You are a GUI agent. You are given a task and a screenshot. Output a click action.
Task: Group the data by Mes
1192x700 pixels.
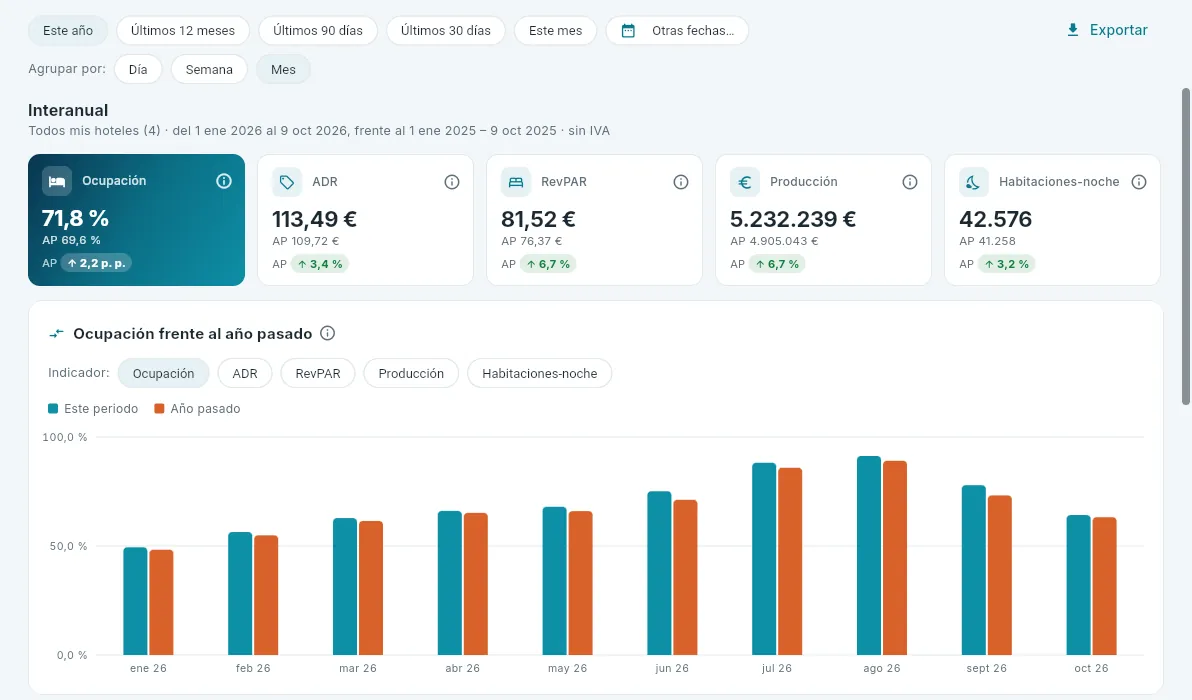coord(283,69)
